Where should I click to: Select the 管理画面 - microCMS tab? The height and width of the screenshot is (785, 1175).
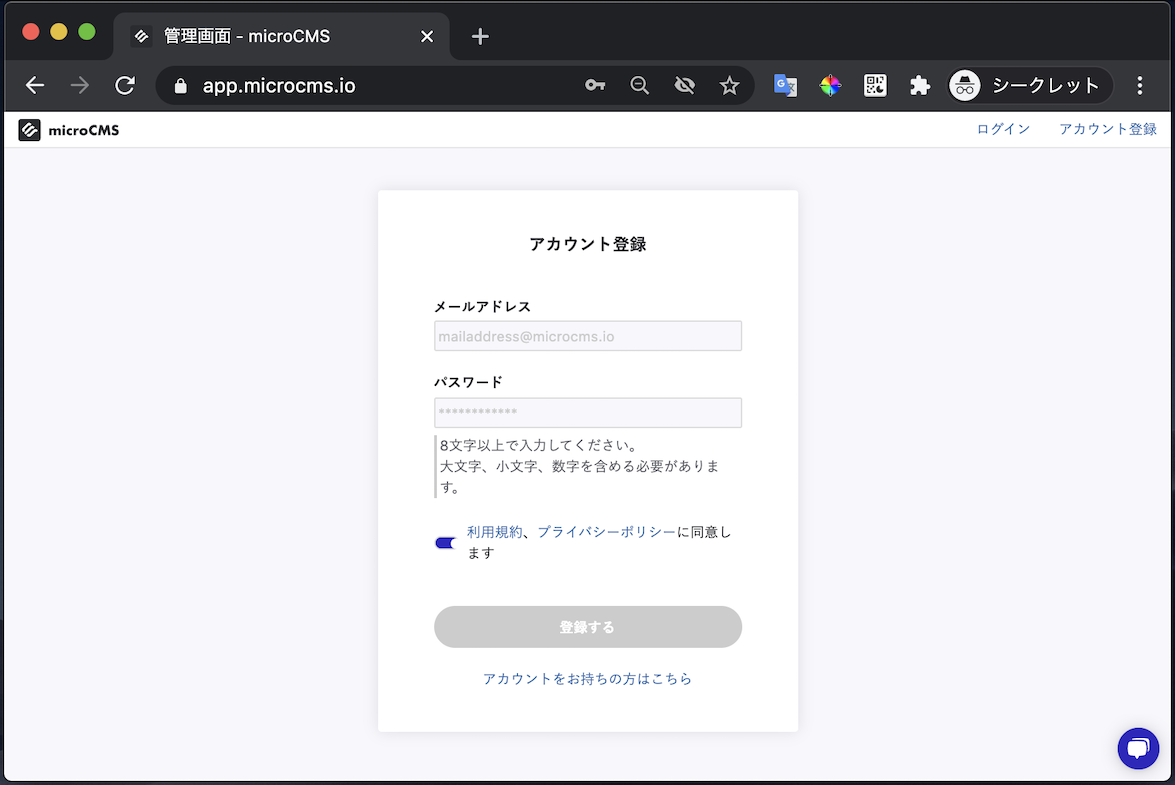[282, 36]
